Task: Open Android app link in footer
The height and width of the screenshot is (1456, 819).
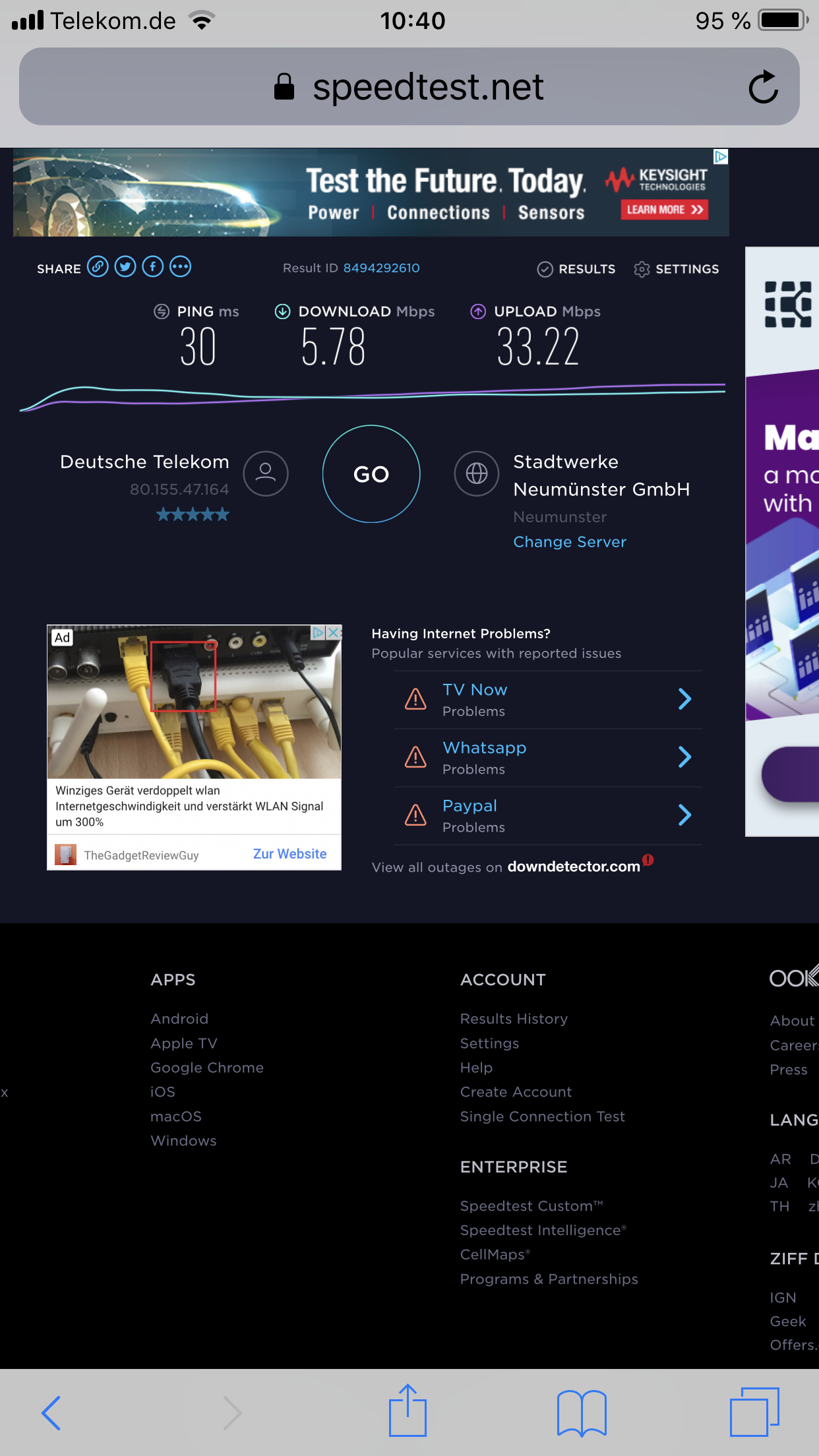Action: tap(179, 1019)
